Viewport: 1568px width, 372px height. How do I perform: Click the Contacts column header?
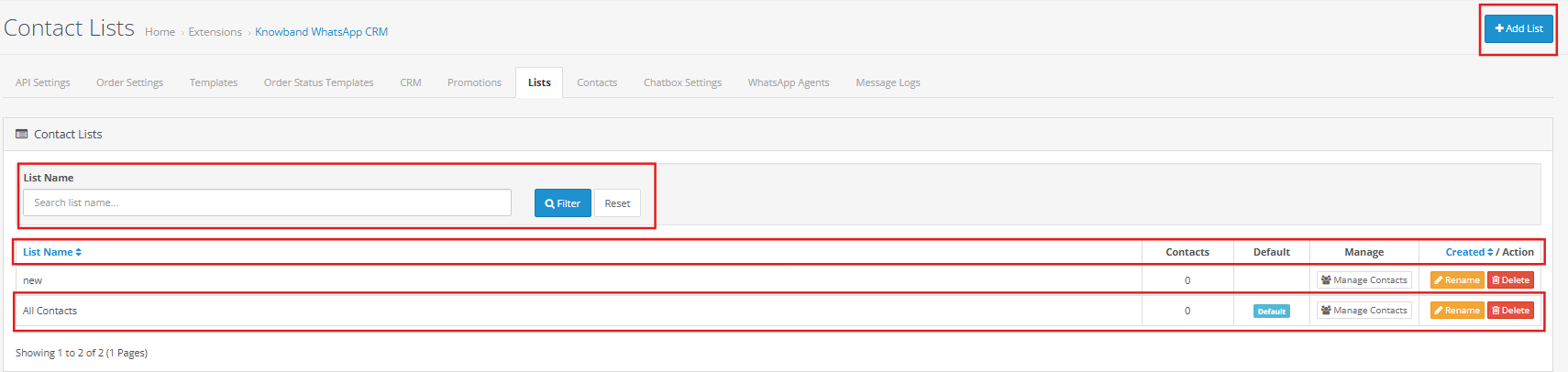click(1187, 252)
